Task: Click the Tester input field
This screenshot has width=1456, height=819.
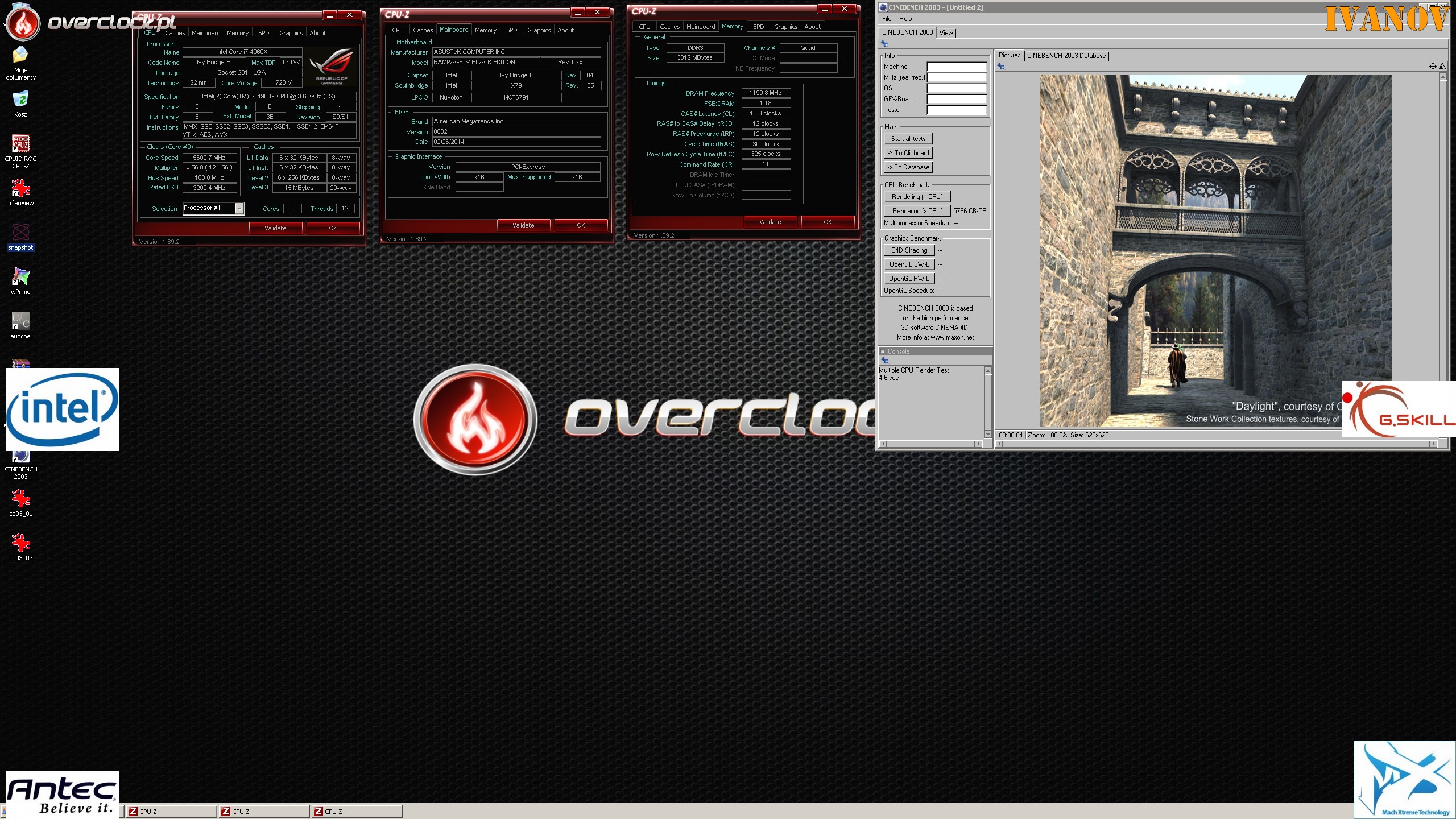Action: point(957,110)
